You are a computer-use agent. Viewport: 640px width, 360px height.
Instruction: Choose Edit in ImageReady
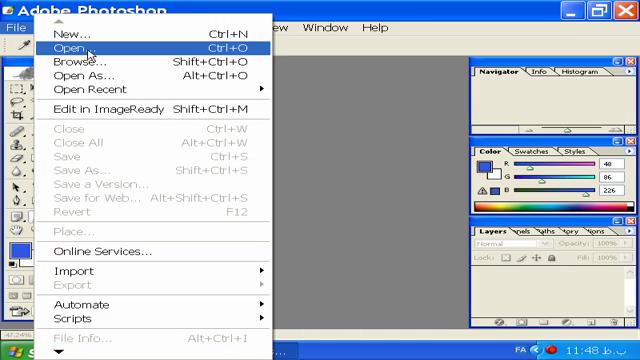(153, 109)
